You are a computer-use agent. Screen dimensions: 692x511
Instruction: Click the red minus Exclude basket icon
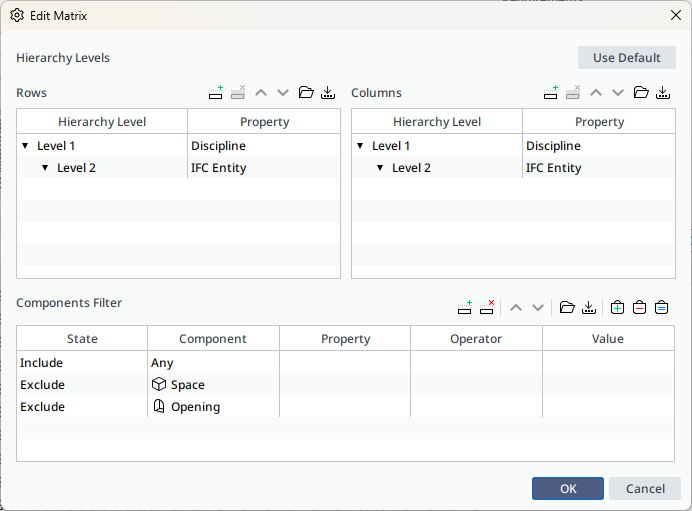coord(639,307)
